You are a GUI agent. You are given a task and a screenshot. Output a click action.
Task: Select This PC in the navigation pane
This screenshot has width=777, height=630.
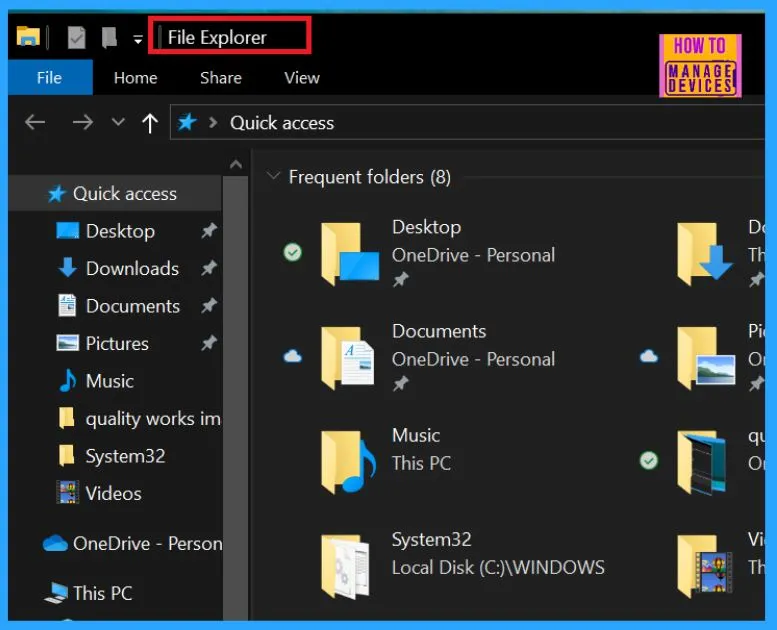click(x=103, y=593)
